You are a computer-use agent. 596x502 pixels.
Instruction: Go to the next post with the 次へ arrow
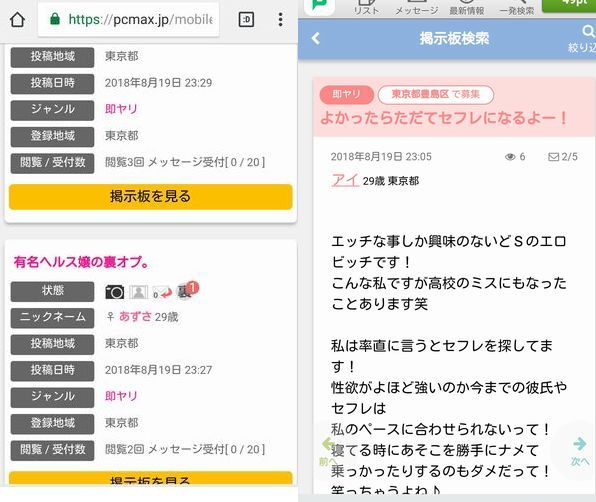pyautogui.click(x=579, y=451)
